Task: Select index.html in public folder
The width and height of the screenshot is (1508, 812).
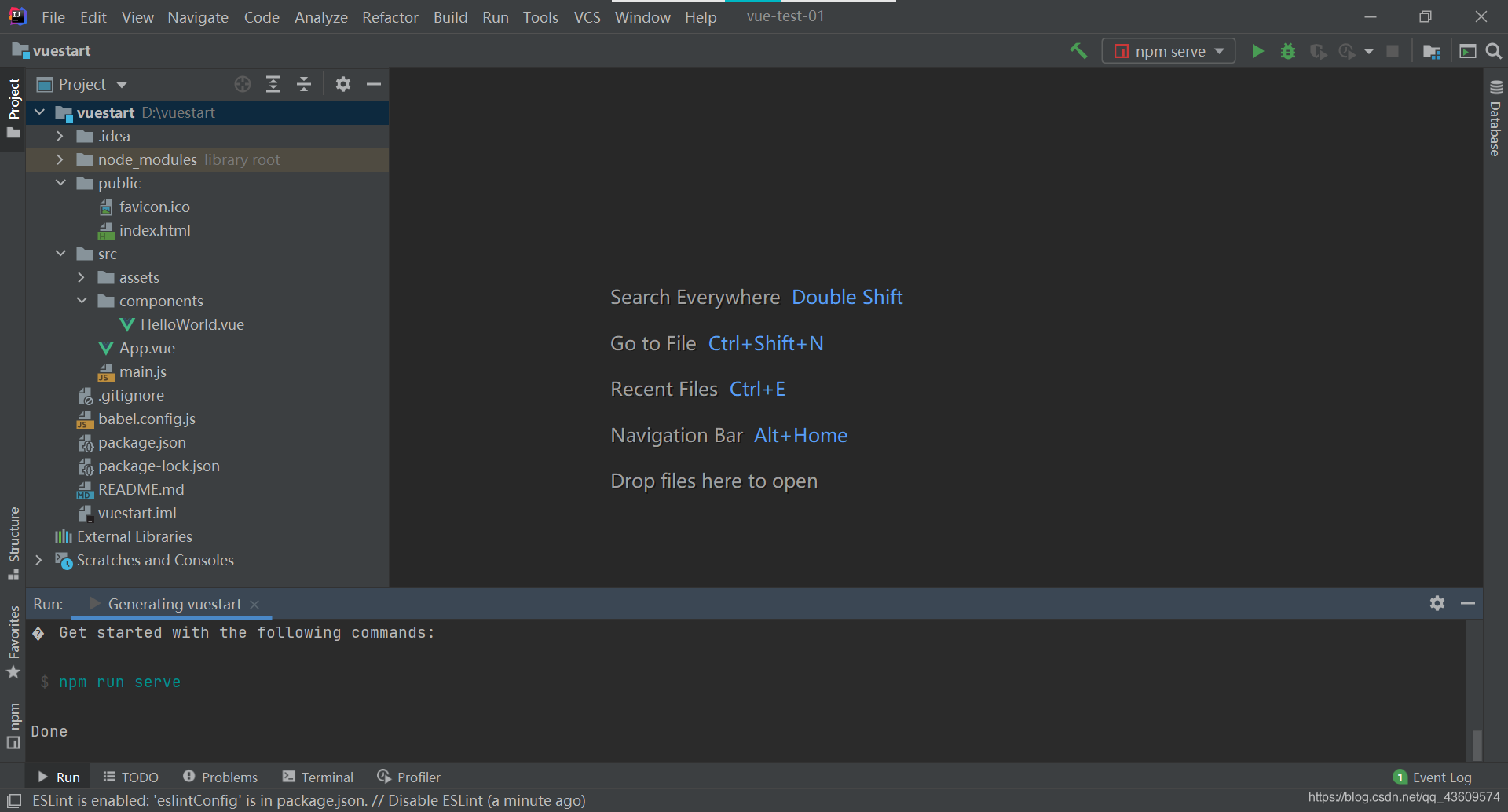Action: [x=155, y=230]
